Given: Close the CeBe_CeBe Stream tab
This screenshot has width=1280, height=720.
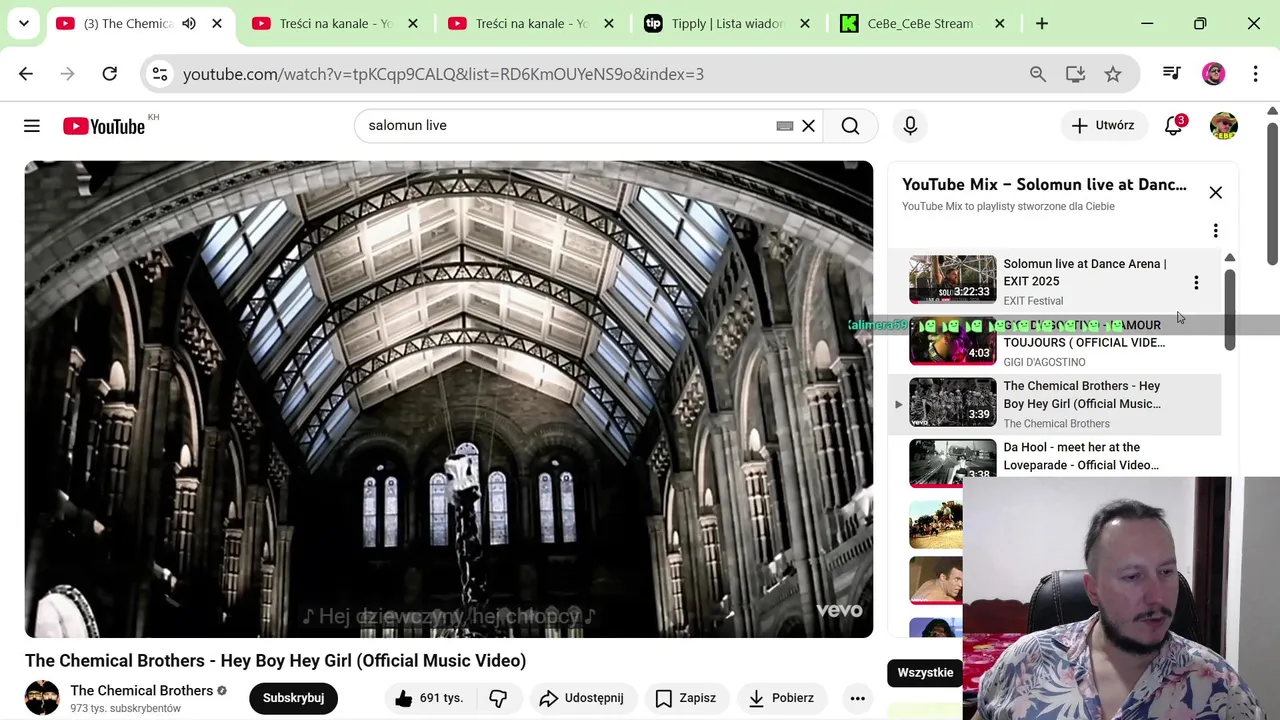Looking at the screenshot, I should coord(1001,23).
